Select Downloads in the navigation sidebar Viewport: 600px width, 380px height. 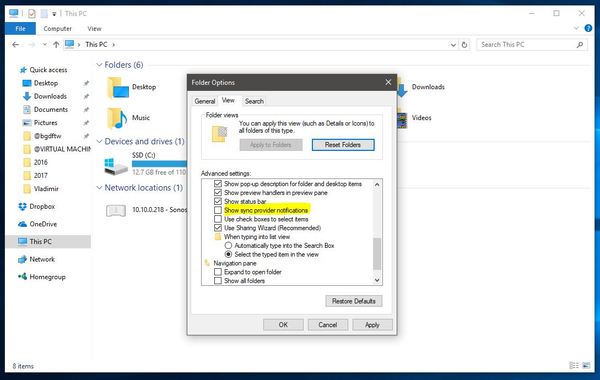50,96
